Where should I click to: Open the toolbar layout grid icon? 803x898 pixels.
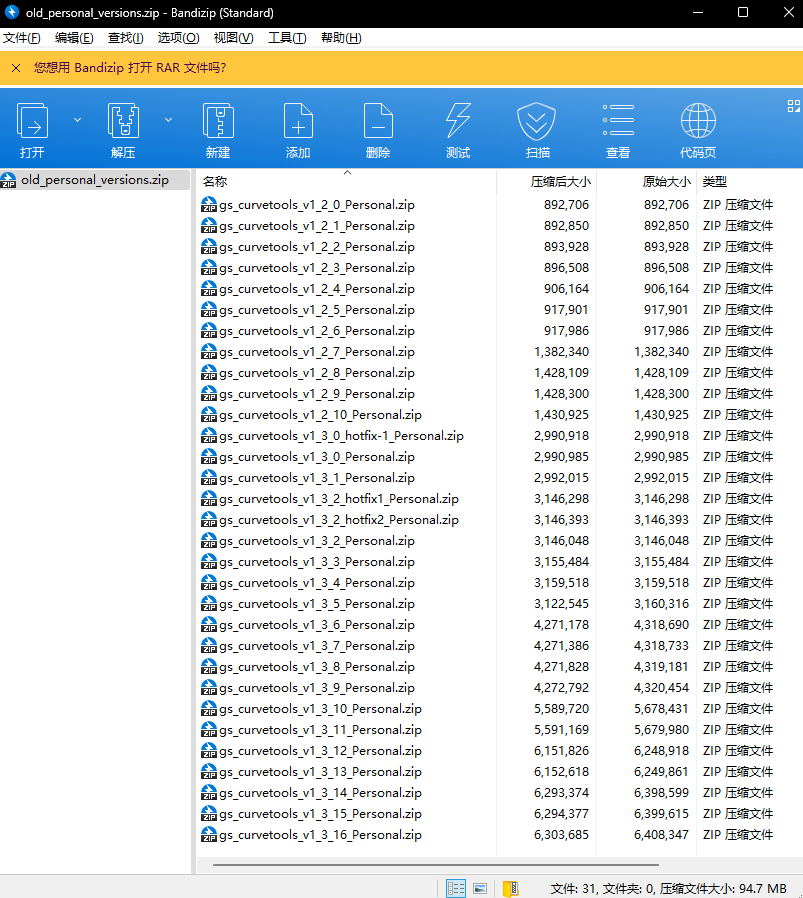pos(793,106)
